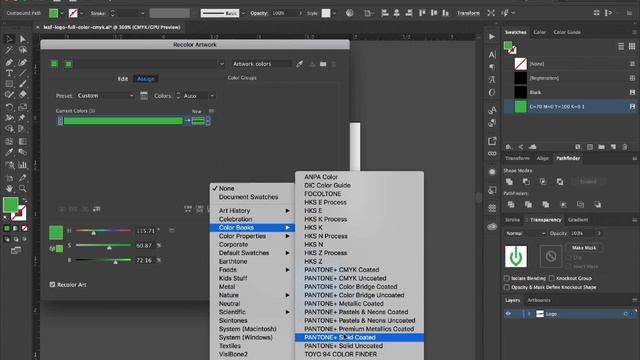Image resolution: width=640 pixels, height=360 pixels.
Task: Switch Swatches panel to list view
Action: [621, 47]
